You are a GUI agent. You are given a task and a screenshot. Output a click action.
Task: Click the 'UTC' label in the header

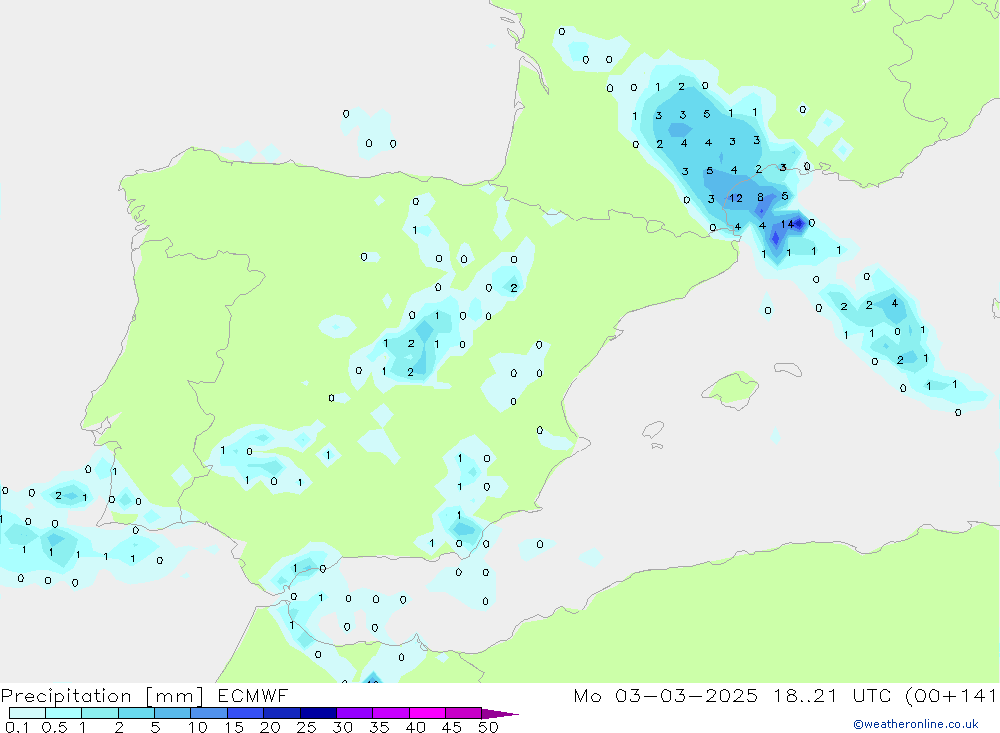tap(872, 695)
